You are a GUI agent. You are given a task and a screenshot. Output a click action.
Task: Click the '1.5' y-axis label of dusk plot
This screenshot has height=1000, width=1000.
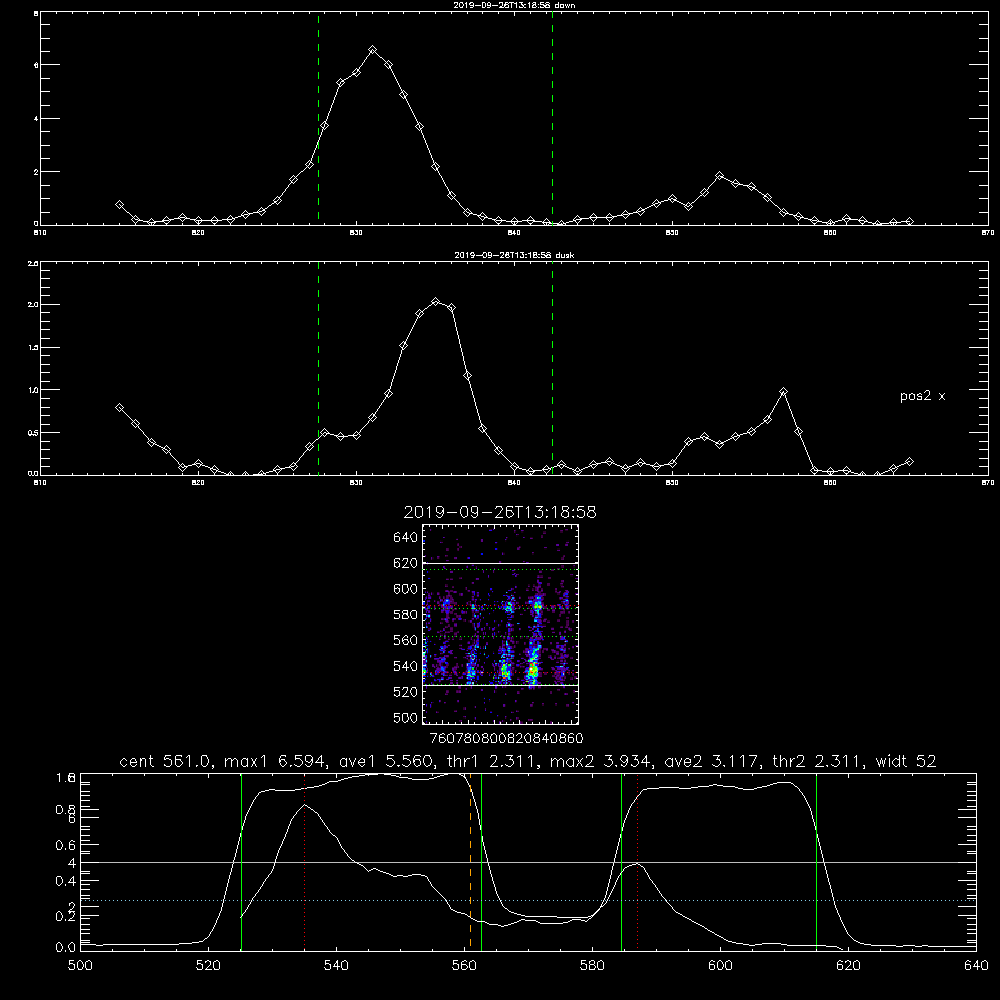click(33, 348)
